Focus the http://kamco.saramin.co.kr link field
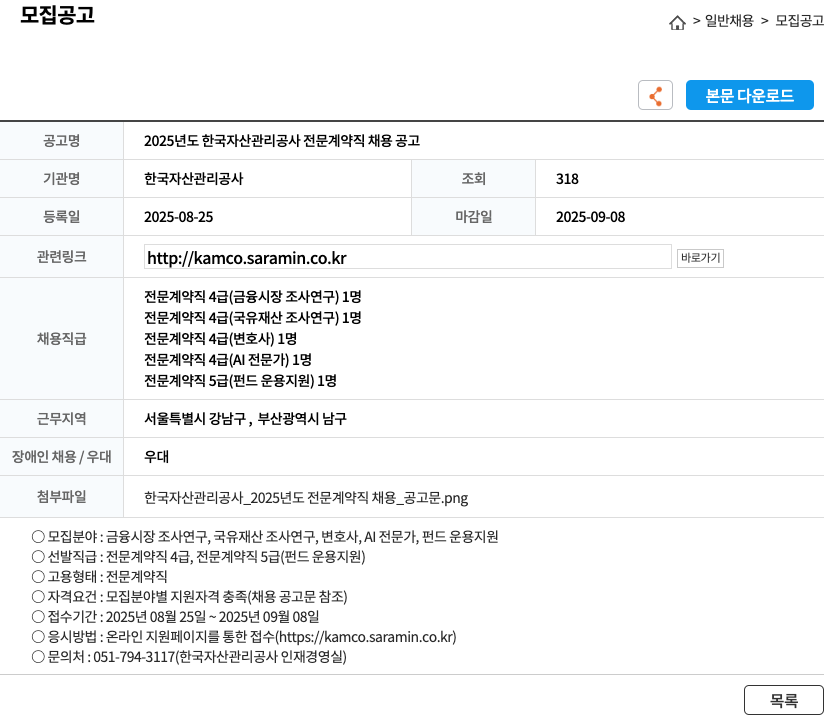This screenshot has width=824, height=715. point(408,257)
